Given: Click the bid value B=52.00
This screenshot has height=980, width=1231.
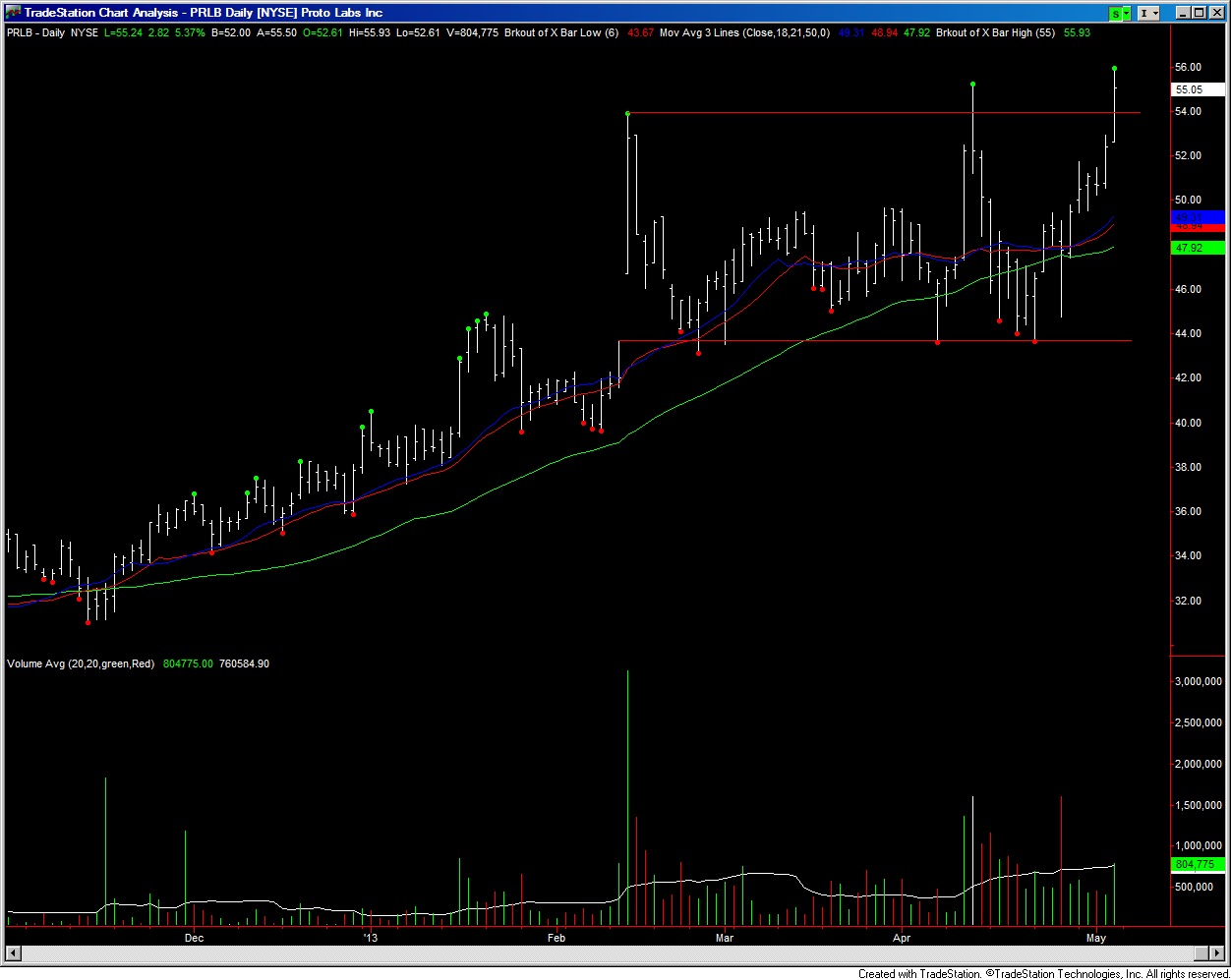Looking at the screenshot, I should pyautogui.click(x=231, y=32).
